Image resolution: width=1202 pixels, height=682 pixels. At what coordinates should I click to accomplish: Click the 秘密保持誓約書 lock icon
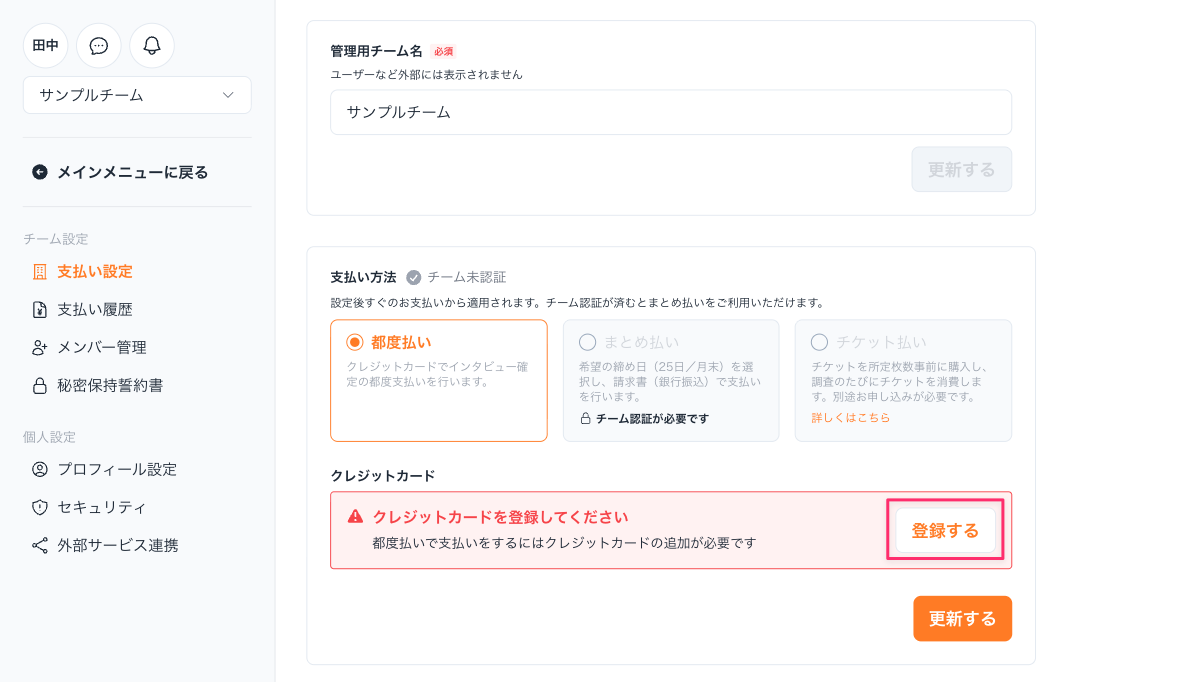click(x=40, y=386)
